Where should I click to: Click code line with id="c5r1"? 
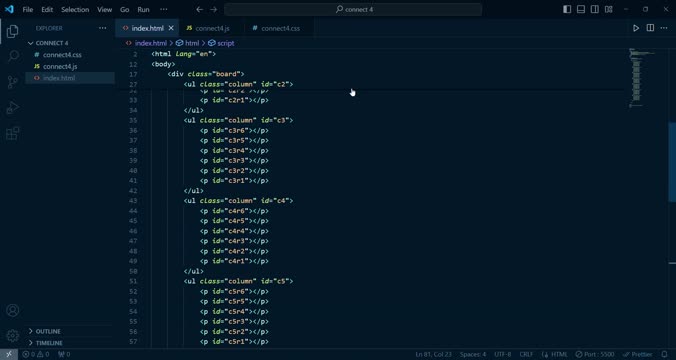234,341
